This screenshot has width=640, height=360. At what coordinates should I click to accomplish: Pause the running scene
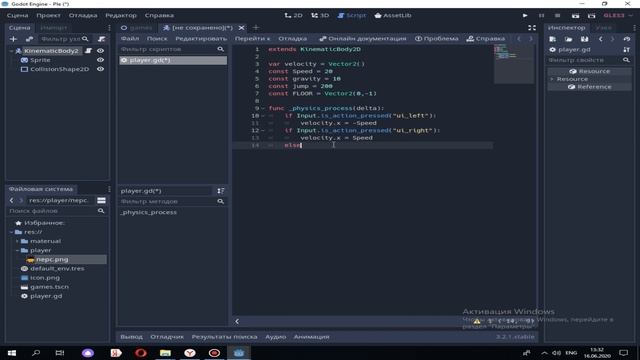[541, 16]
